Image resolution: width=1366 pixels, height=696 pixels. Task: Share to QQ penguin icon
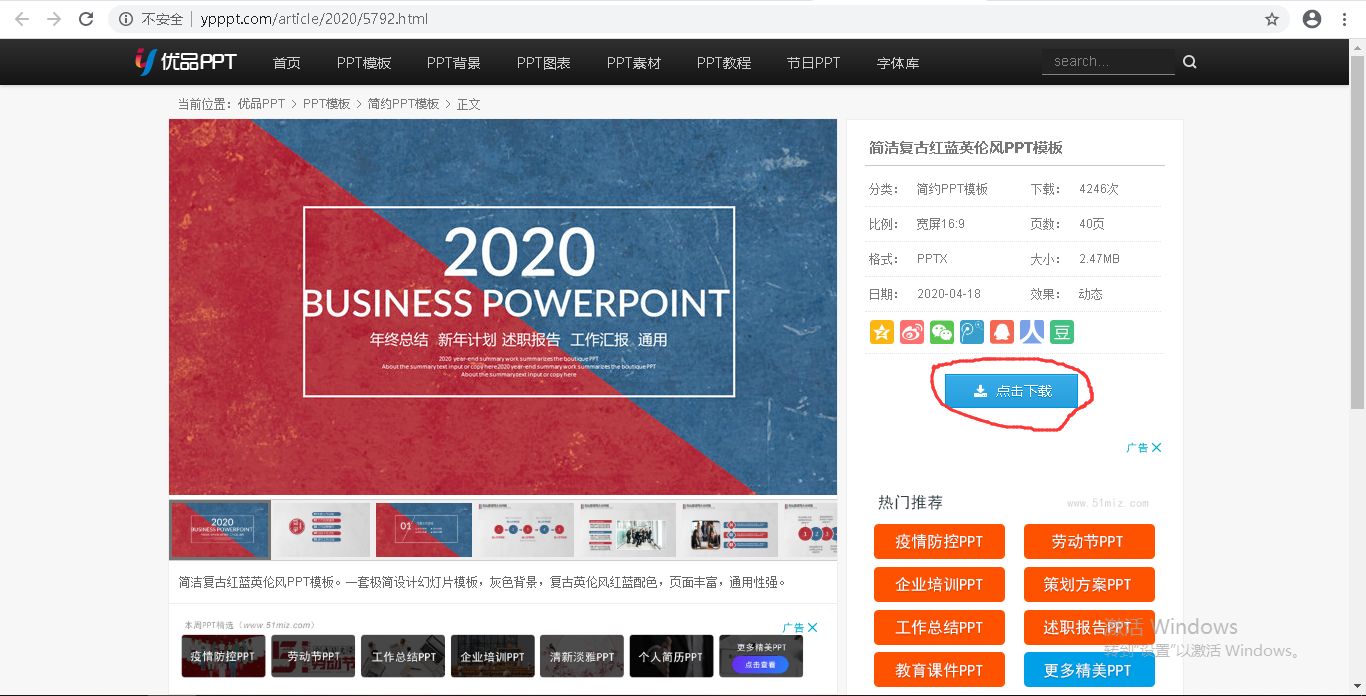tap(1001, 332)
